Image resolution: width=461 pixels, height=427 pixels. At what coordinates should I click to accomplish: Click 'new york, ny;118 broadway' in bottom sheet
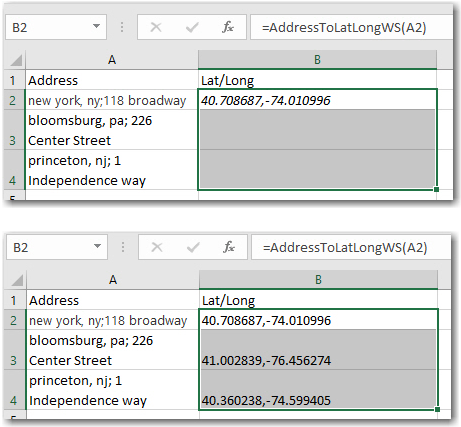(113, 320)
